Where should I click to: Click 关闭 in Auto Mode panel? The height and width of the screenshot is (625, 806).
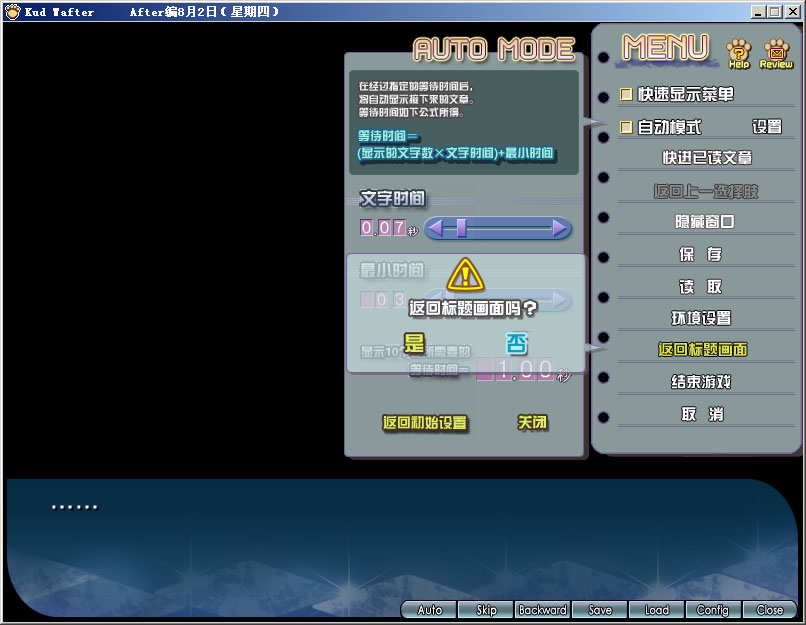point(533,422)
